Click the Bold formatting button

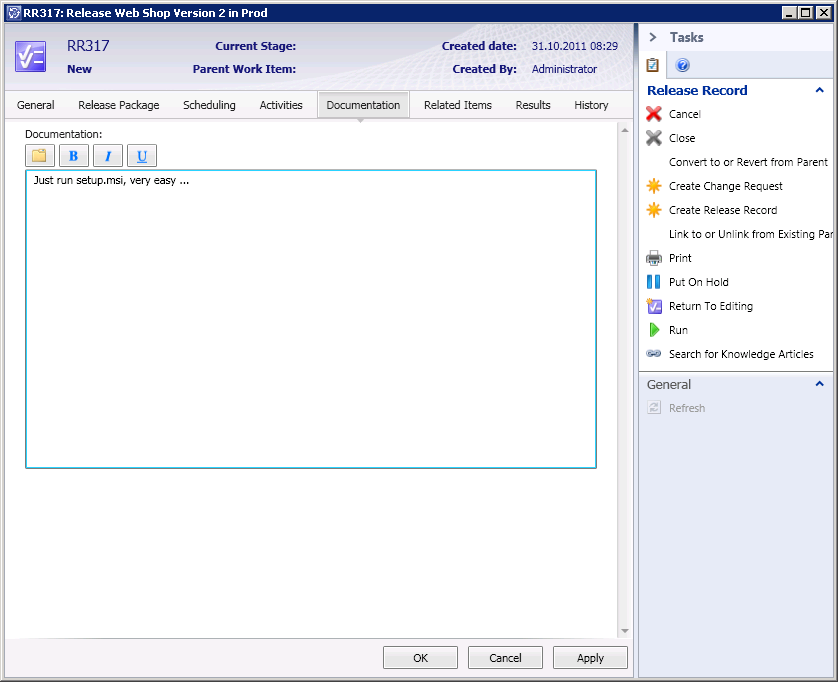point(74,156)
